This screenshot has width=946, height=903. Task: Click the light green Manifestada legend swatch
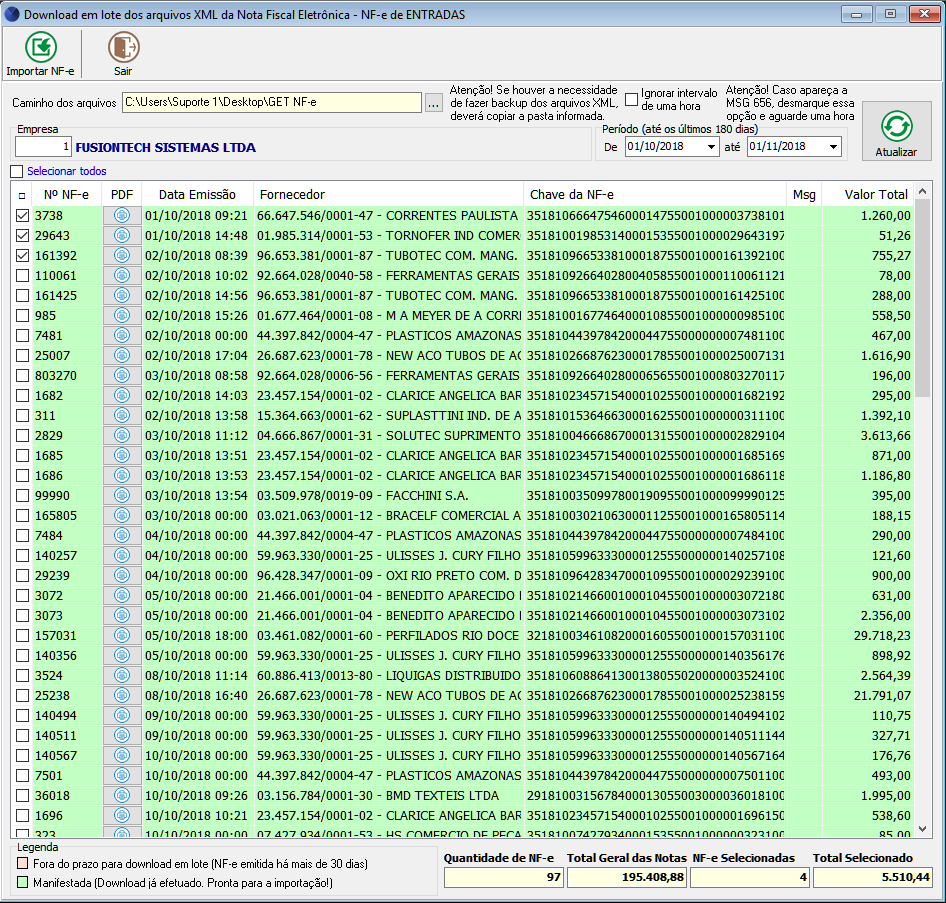[x=23, y=883]
